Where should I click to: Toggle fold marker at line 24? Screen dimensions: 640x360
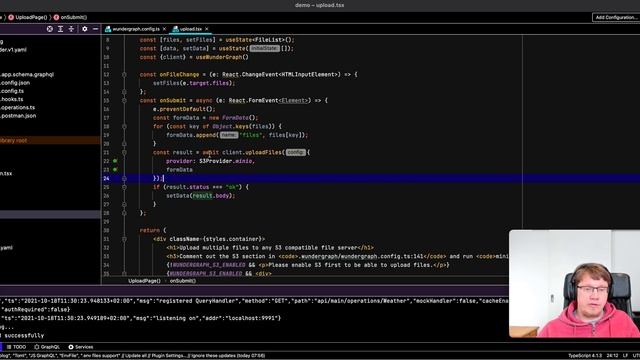124,178
